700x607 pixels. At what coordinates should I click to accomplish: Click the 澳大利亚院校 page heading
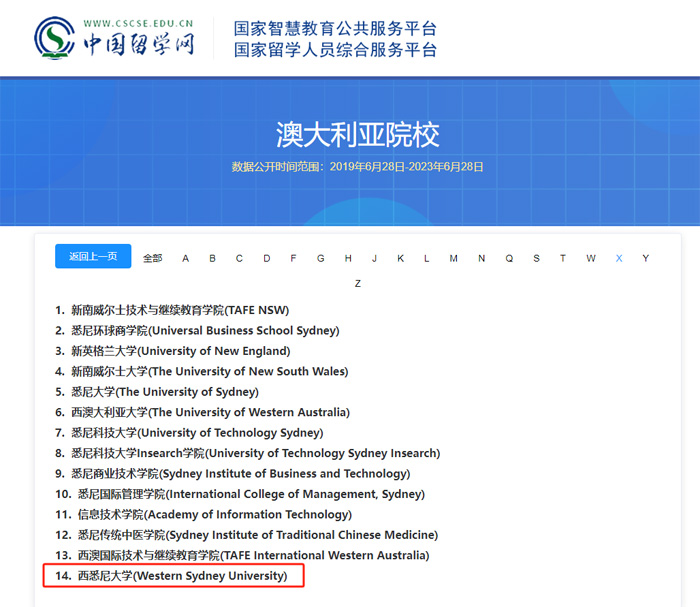[358, 134]
